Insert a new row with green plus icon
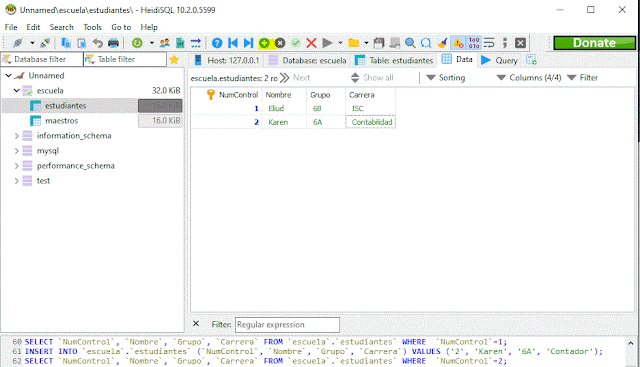640x367 pixels. [264, 43]
